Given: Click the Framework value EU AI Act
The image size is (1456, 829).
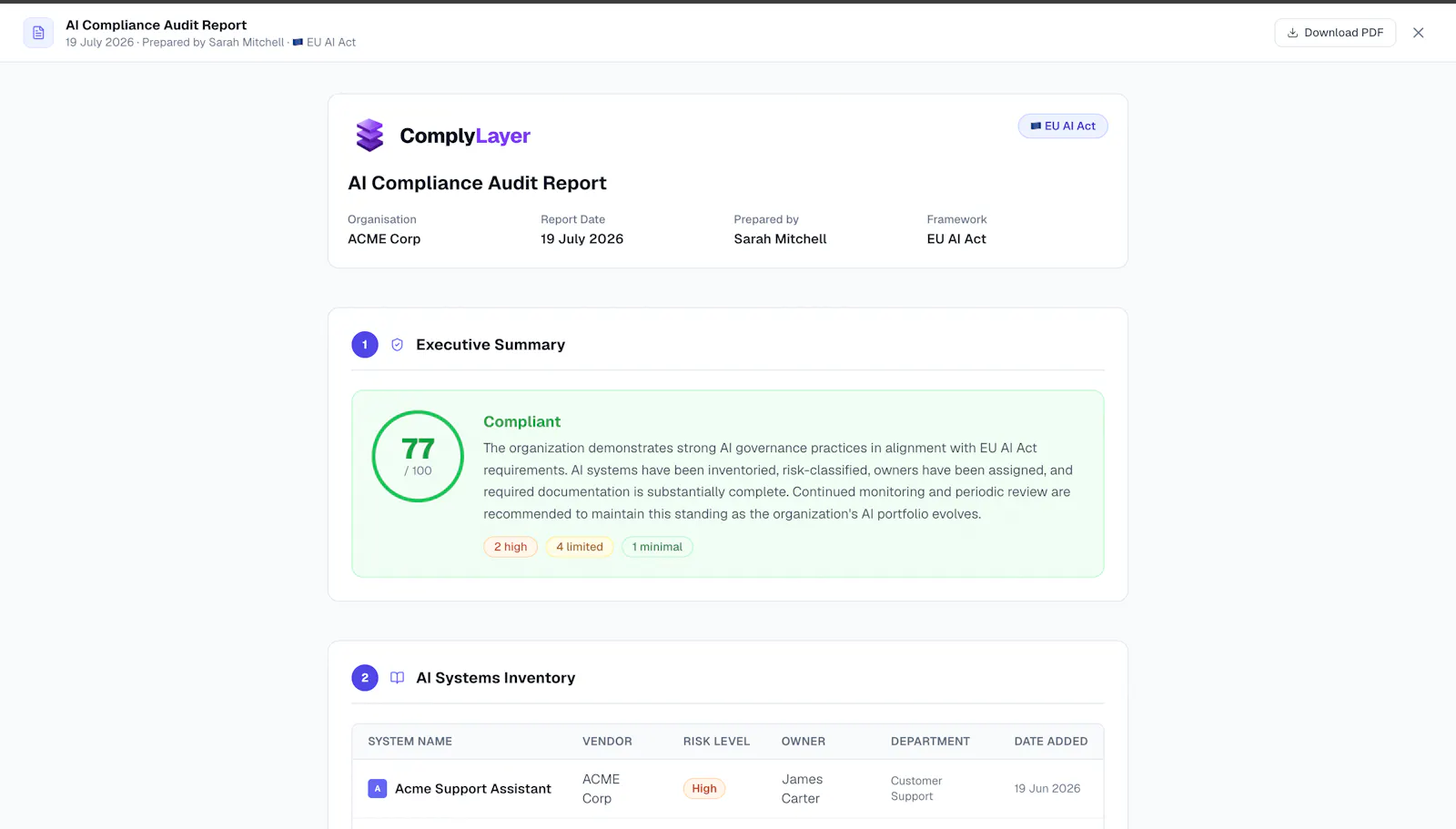Looking at the screenshot, I should [x=956, y=239].
